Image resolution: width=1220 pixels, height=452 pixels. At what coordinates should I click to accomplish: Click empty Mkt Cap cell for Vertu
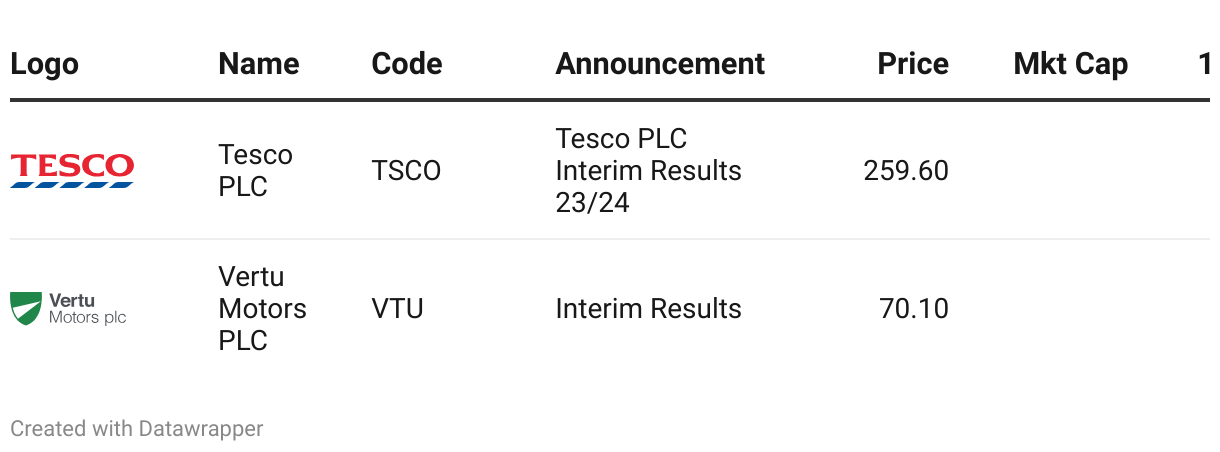point(1070,308)
